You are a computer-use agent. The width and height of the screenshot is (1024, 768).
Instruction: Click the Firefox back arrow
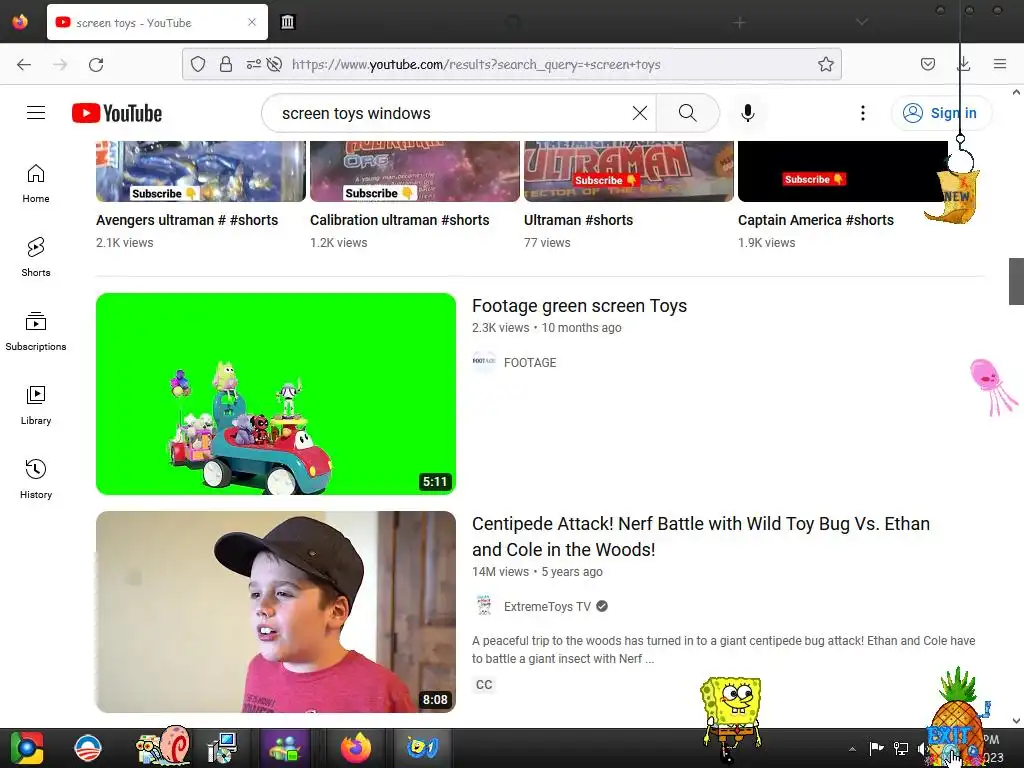24,64
